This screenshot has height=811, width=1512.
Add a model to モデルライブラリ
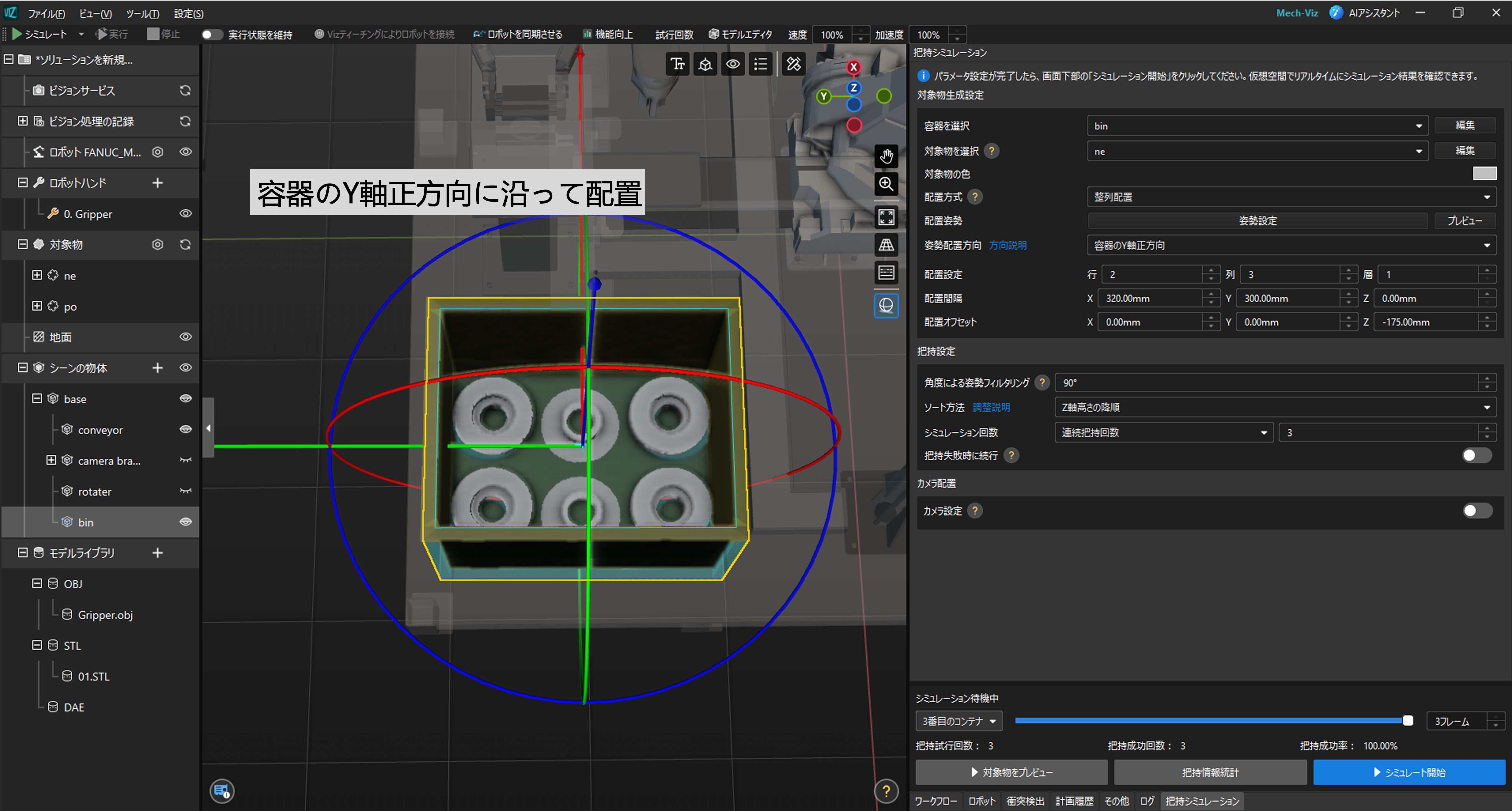(157, 553)
